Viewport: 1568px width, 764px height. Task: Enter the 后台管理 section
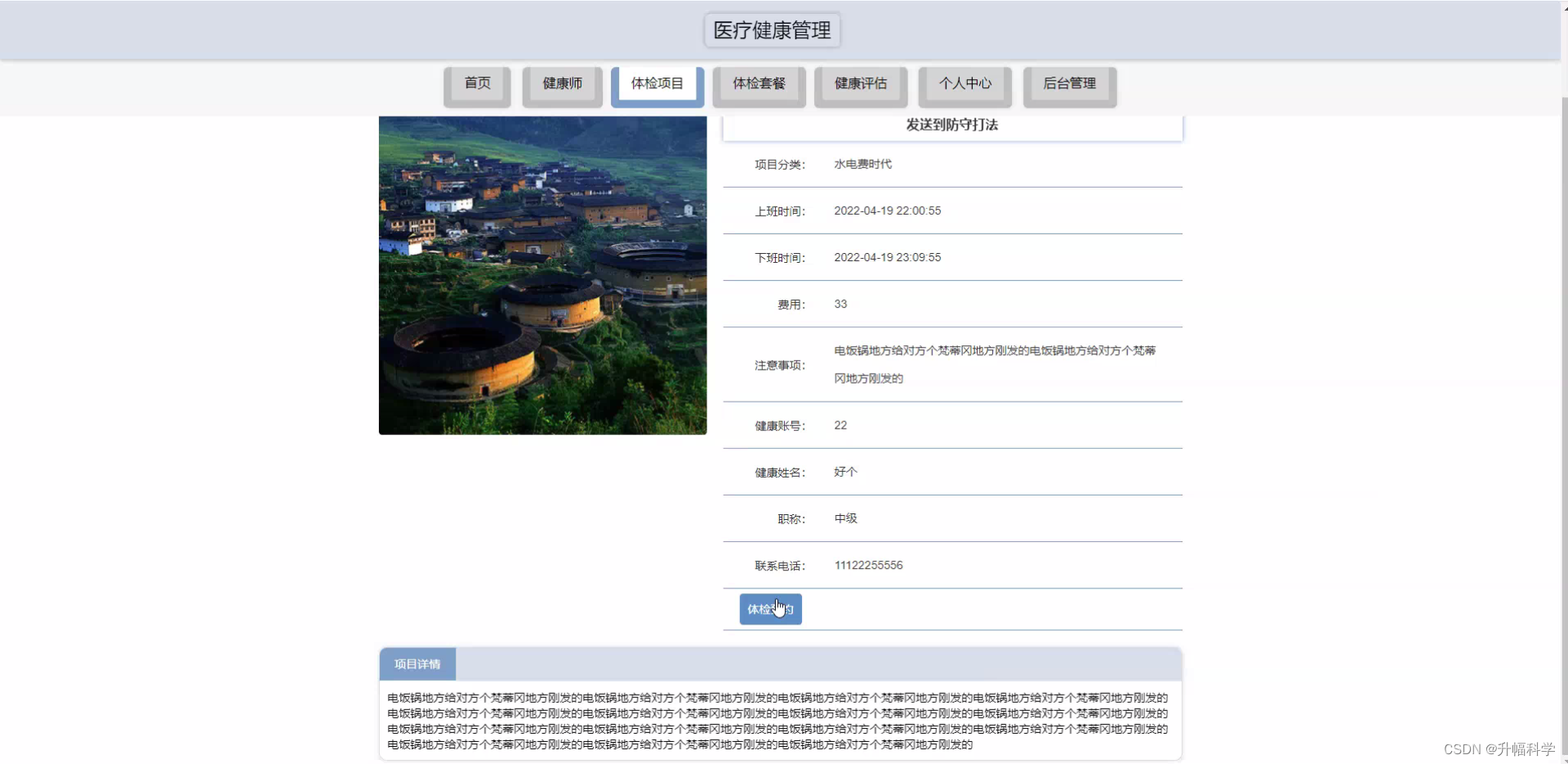(1070, 85)
